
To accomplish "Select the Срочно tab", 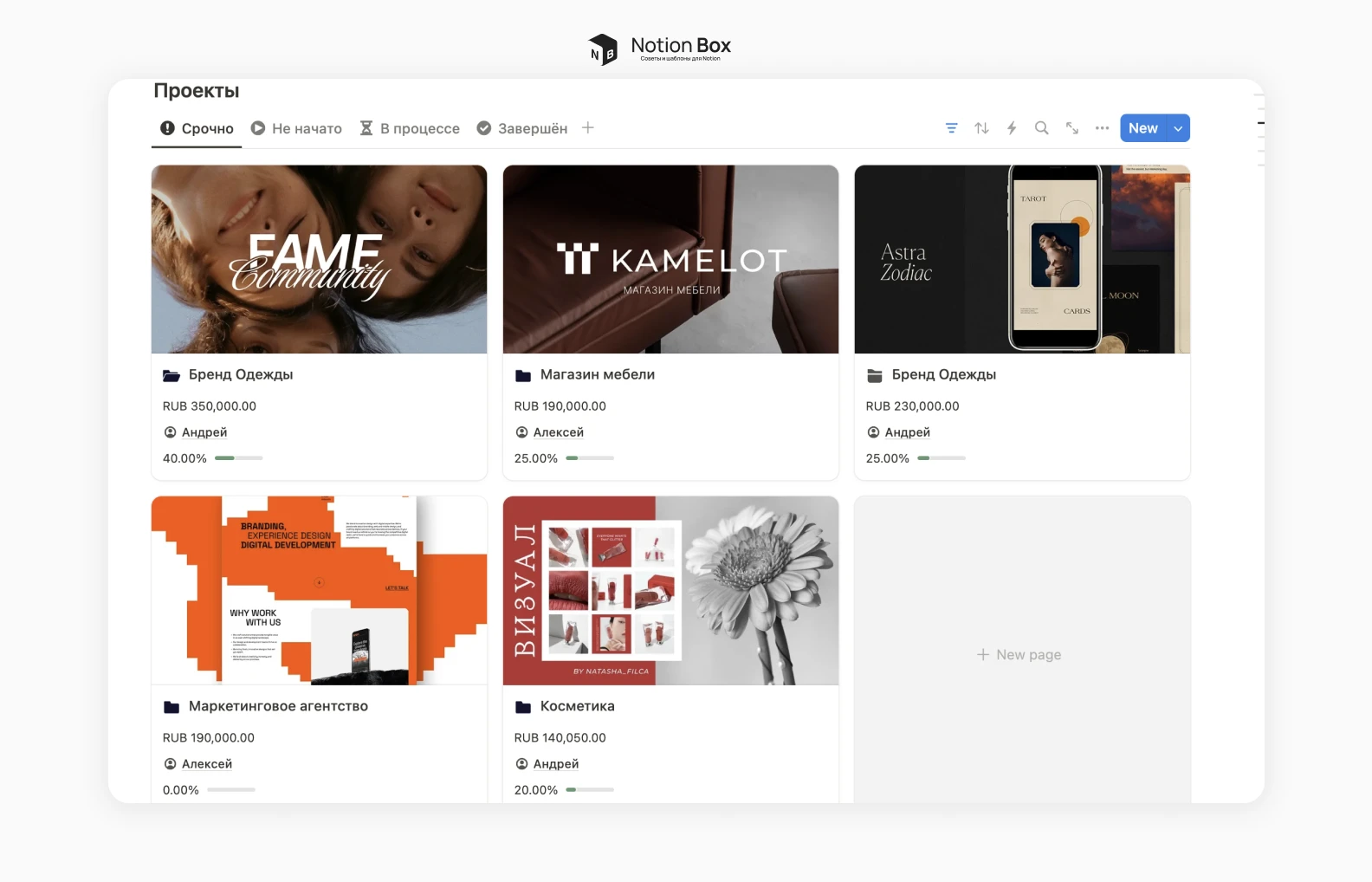I will coord(197,128).
